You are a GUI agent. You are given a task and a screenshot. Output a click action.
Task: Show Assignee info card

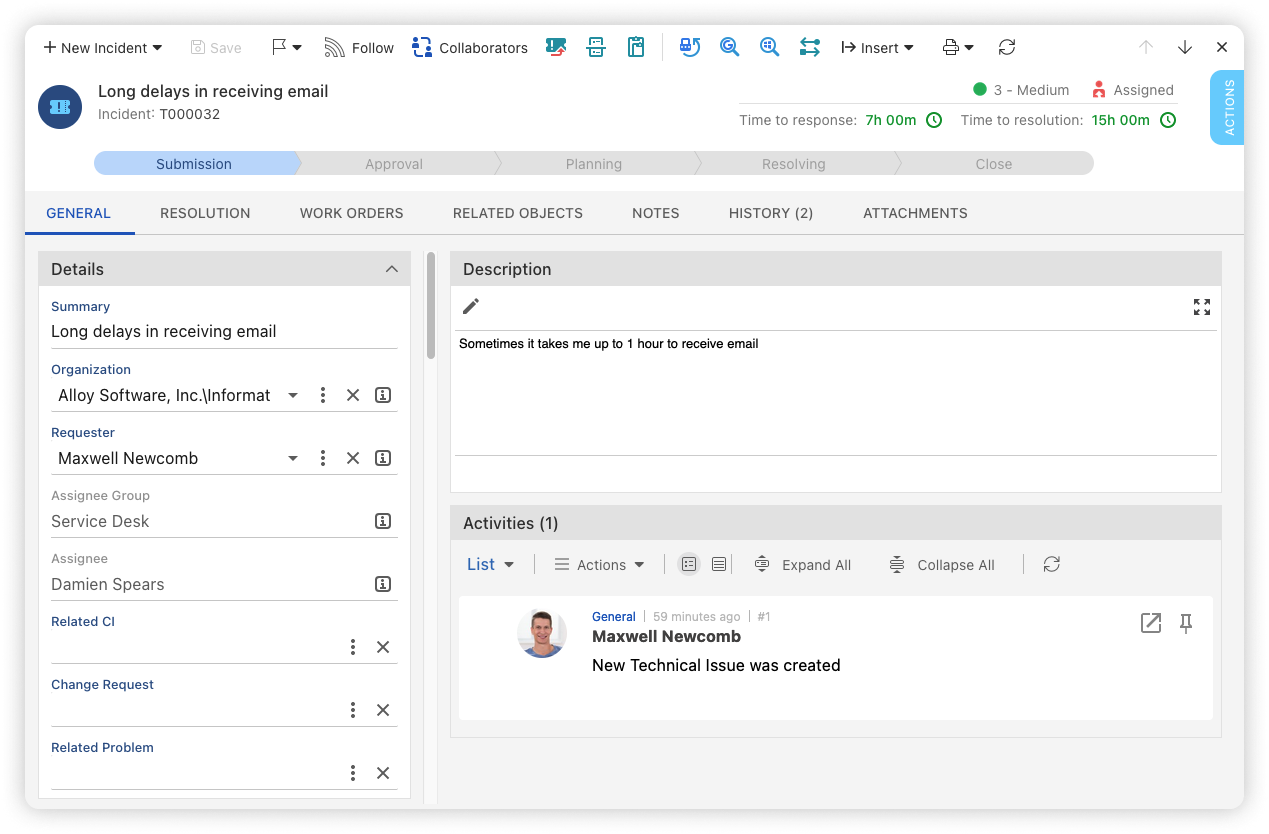click(x=383, y=585)
